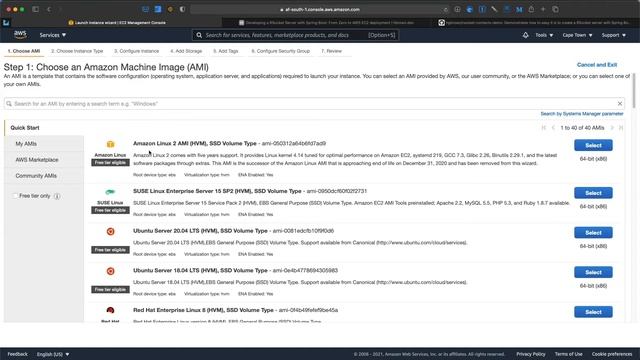This screenshot has height=360, width=640.
Task: Switch to the GitHub browser tab on right
Action: click(536, 23)
